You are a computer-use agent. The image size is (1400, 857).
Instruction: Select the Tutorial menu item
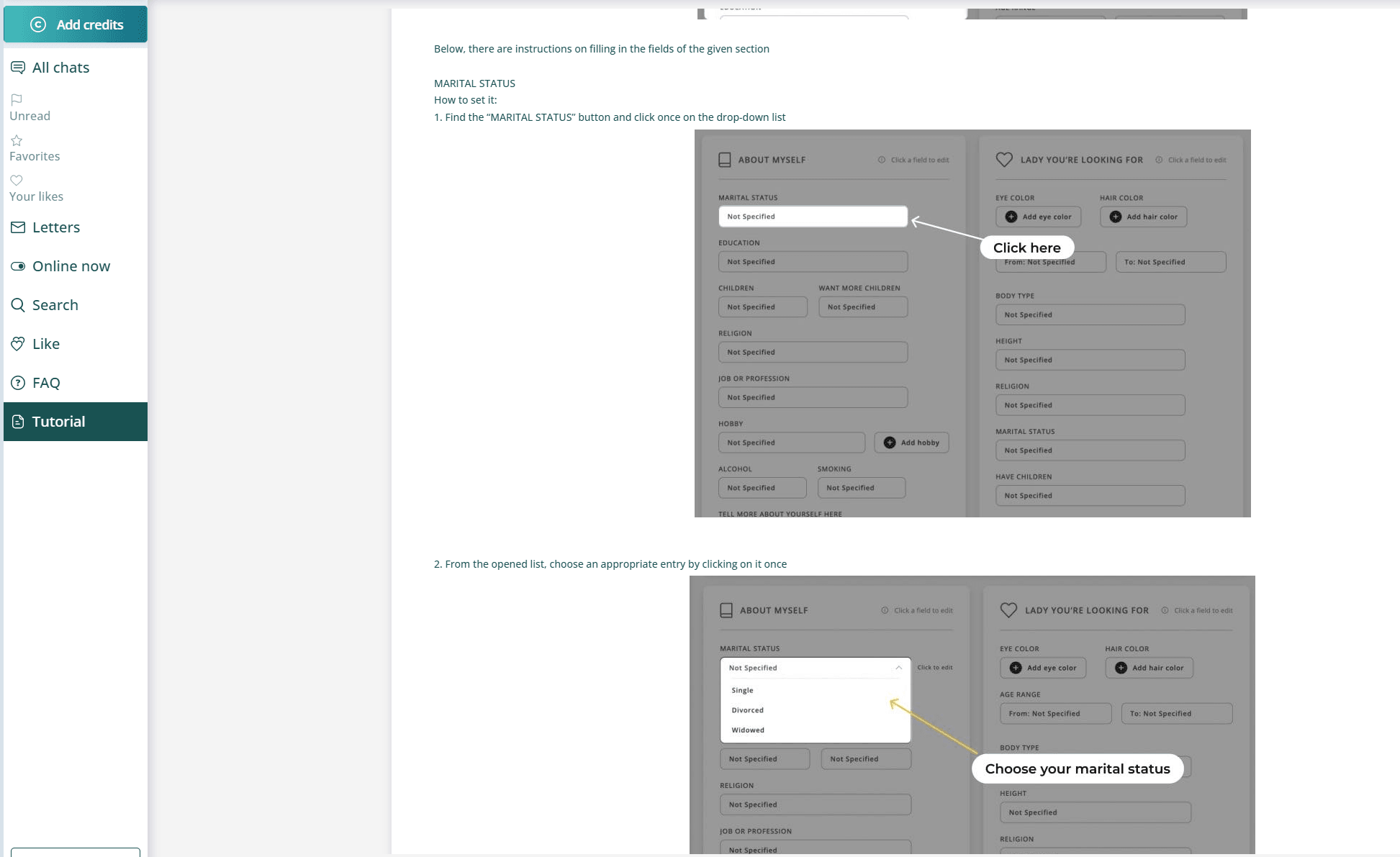point(76,422)
